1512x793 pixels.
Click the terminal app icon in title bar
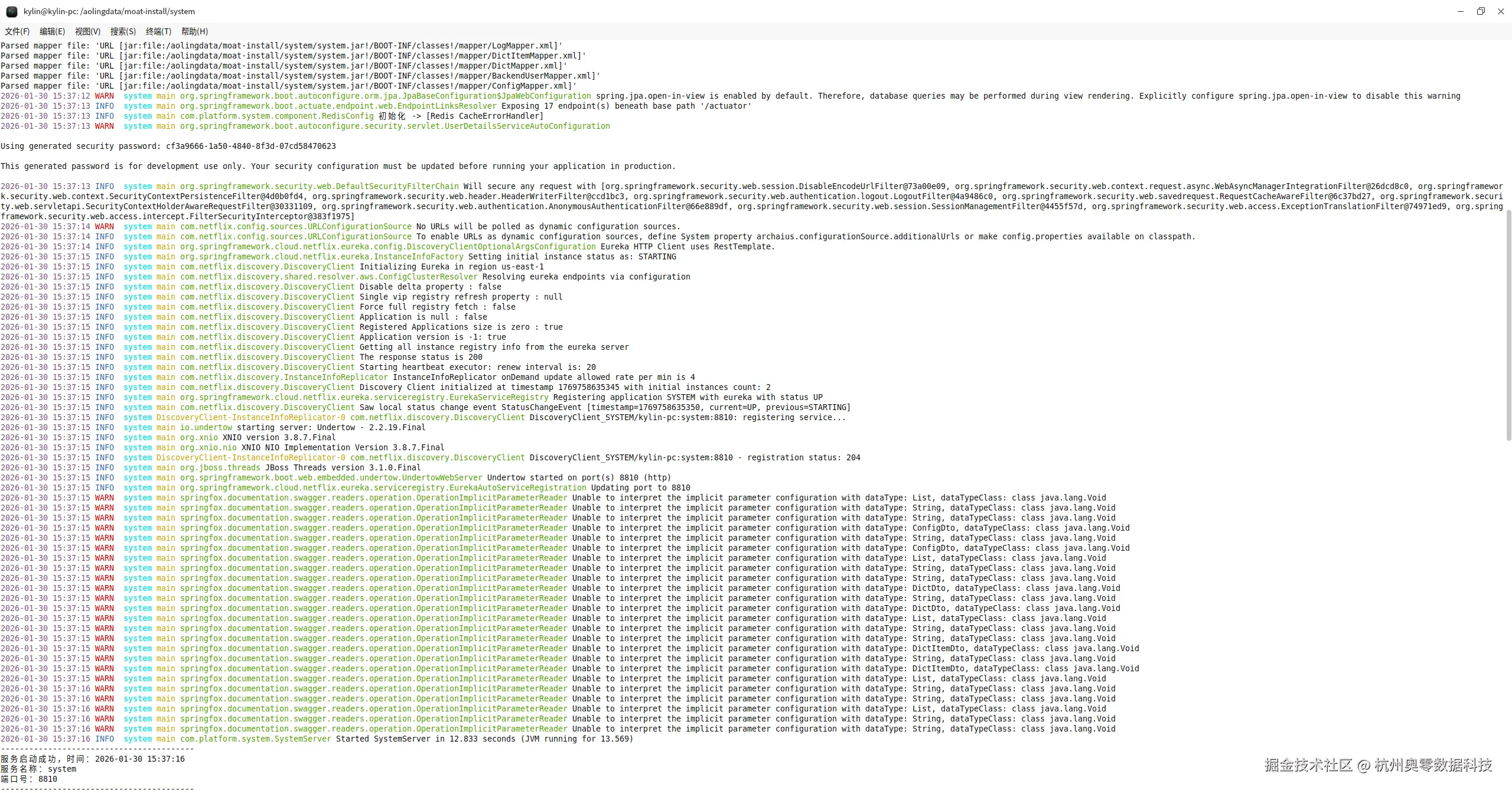[x=11, y=11]
